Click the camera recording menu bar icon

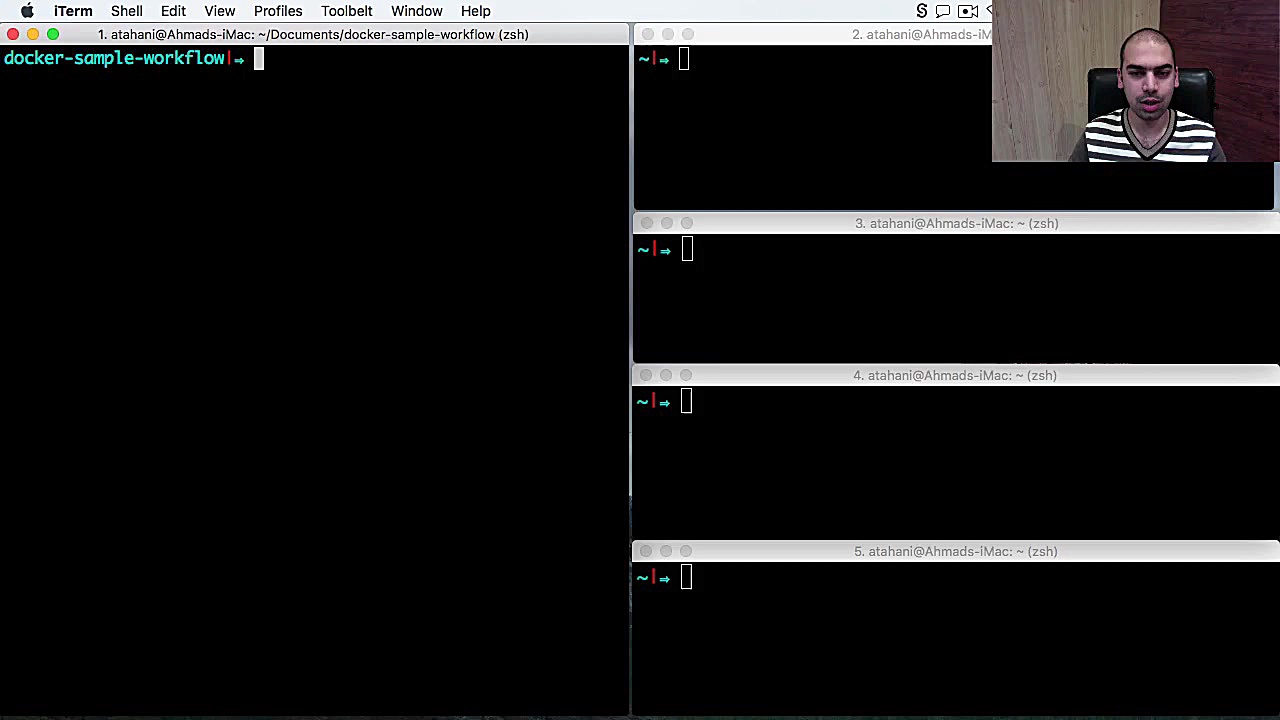coord(968,11)
